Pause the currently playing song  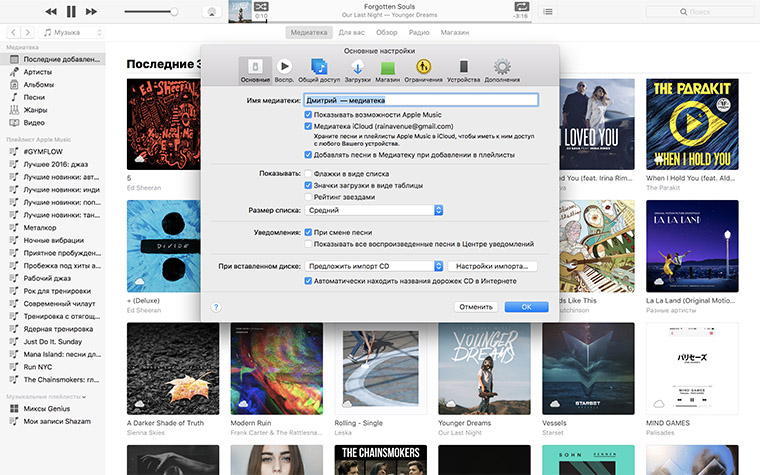(71, 11)
